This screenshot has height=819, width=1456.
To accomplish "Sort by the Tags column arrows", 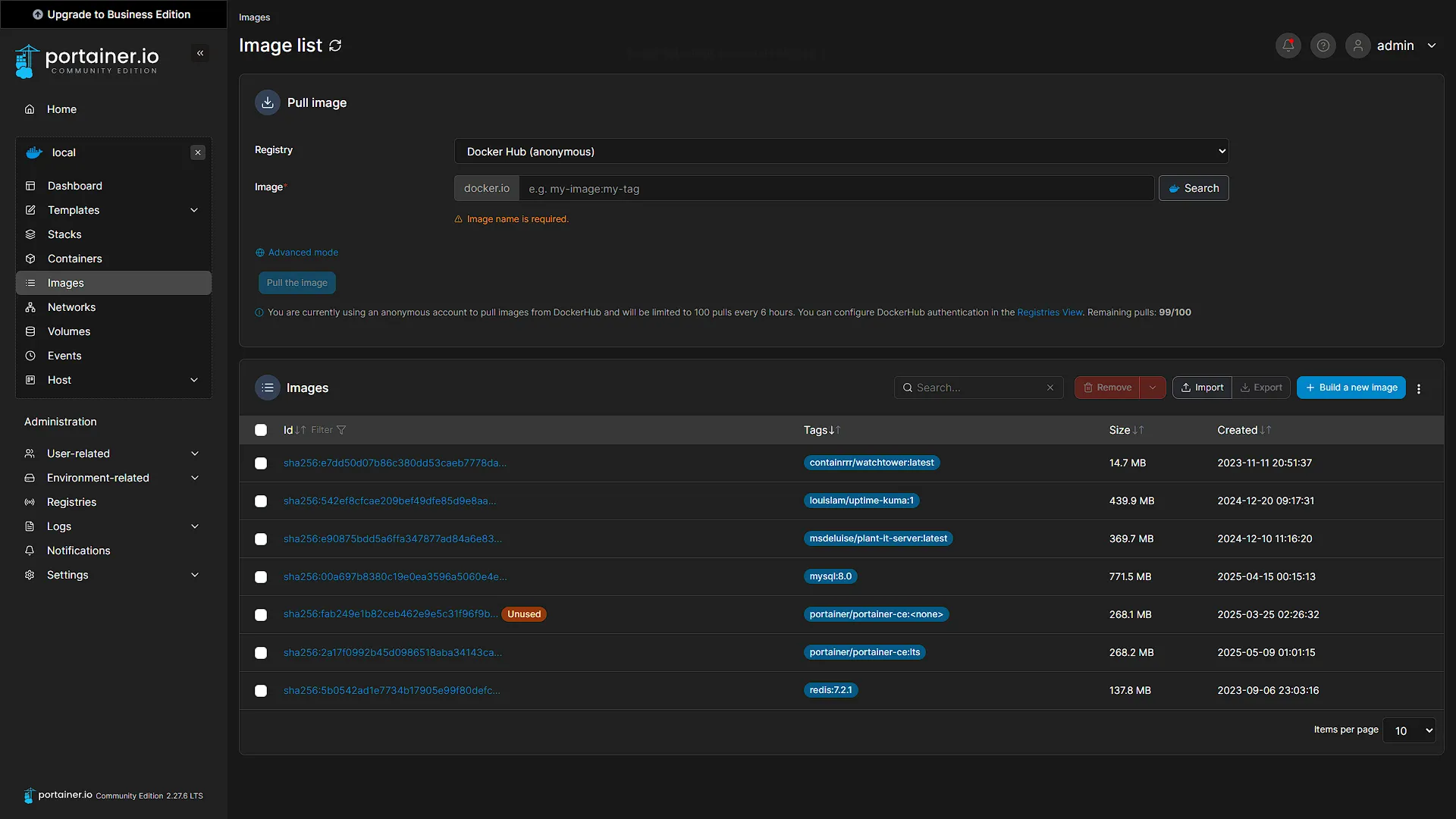I will coord(834,430).
